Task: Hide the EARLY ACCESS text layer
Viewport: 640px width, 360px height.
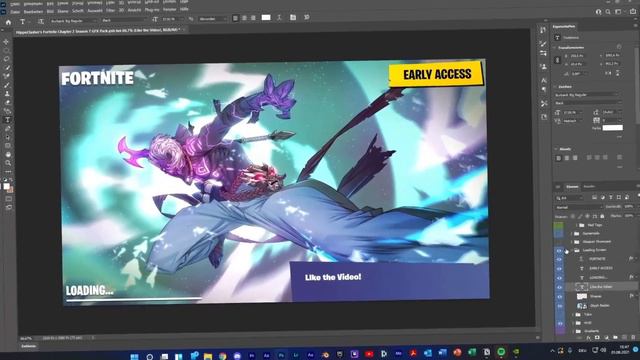Action: click(x=559, y=269)
